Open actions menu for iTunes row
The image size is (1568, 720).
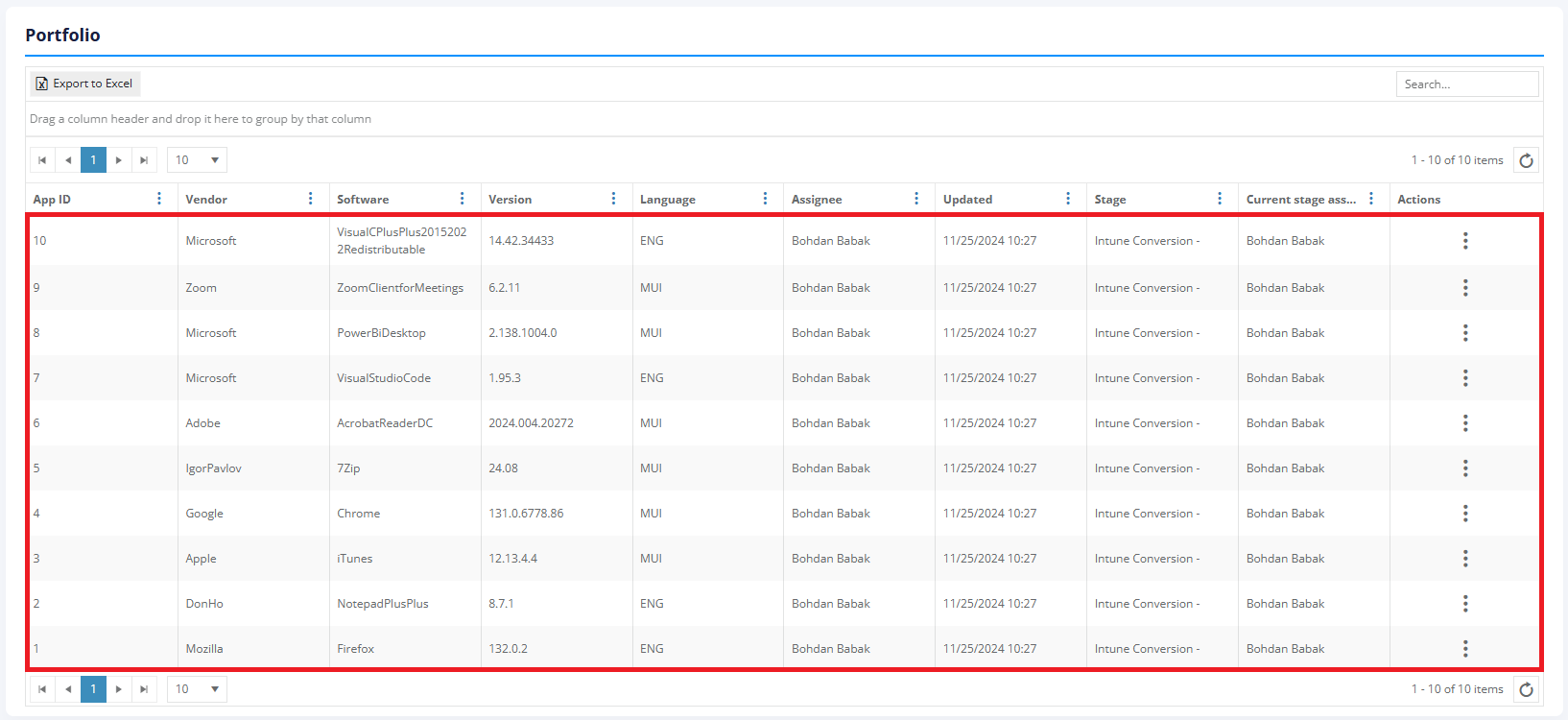(x=1465, y=559)
